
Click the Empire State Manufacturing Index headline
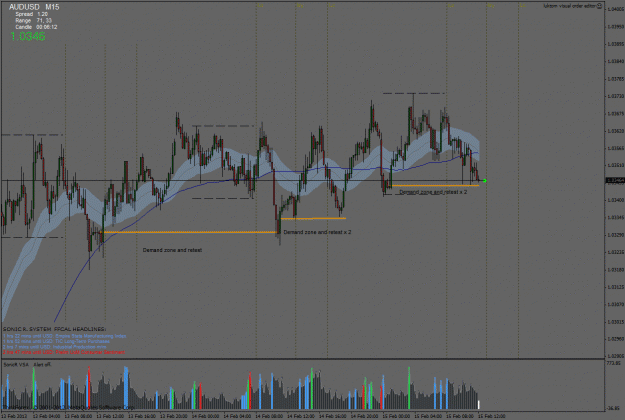[x=65, y=336]
